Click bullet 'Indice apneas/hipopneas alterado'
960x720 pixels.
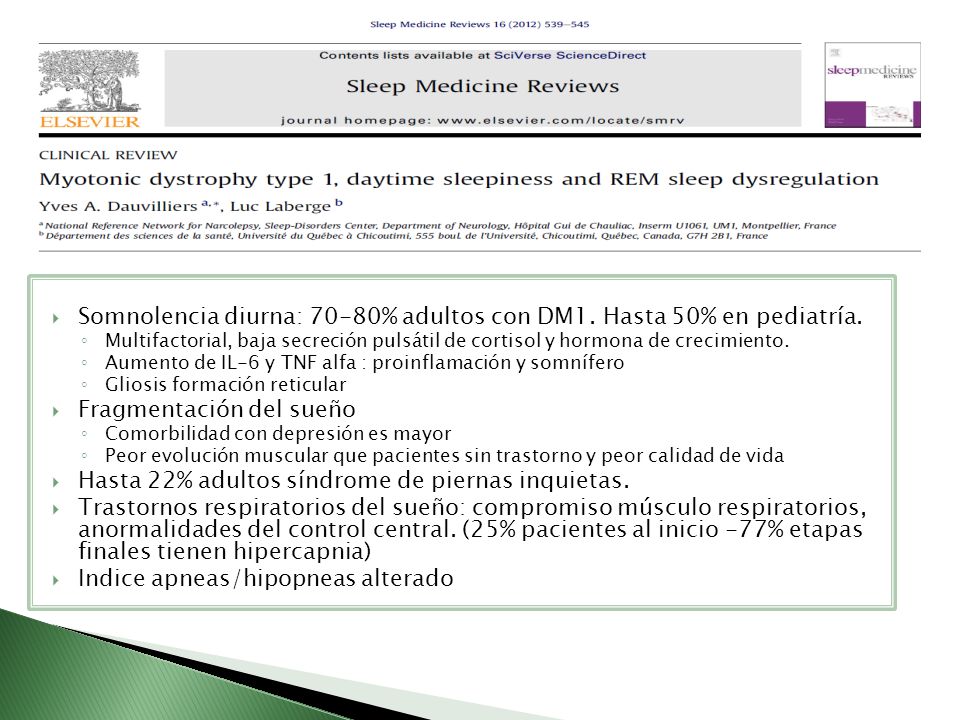266,578
